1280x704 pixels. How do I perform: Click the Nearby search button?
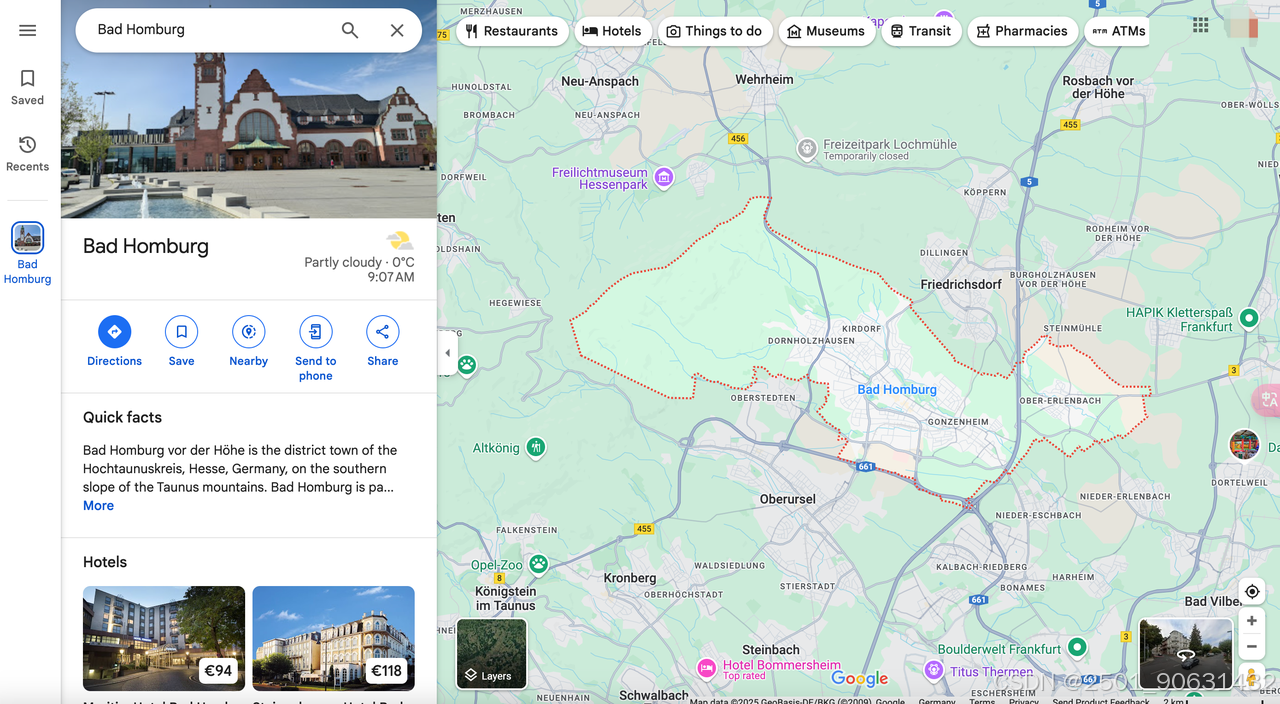[249, 341]
